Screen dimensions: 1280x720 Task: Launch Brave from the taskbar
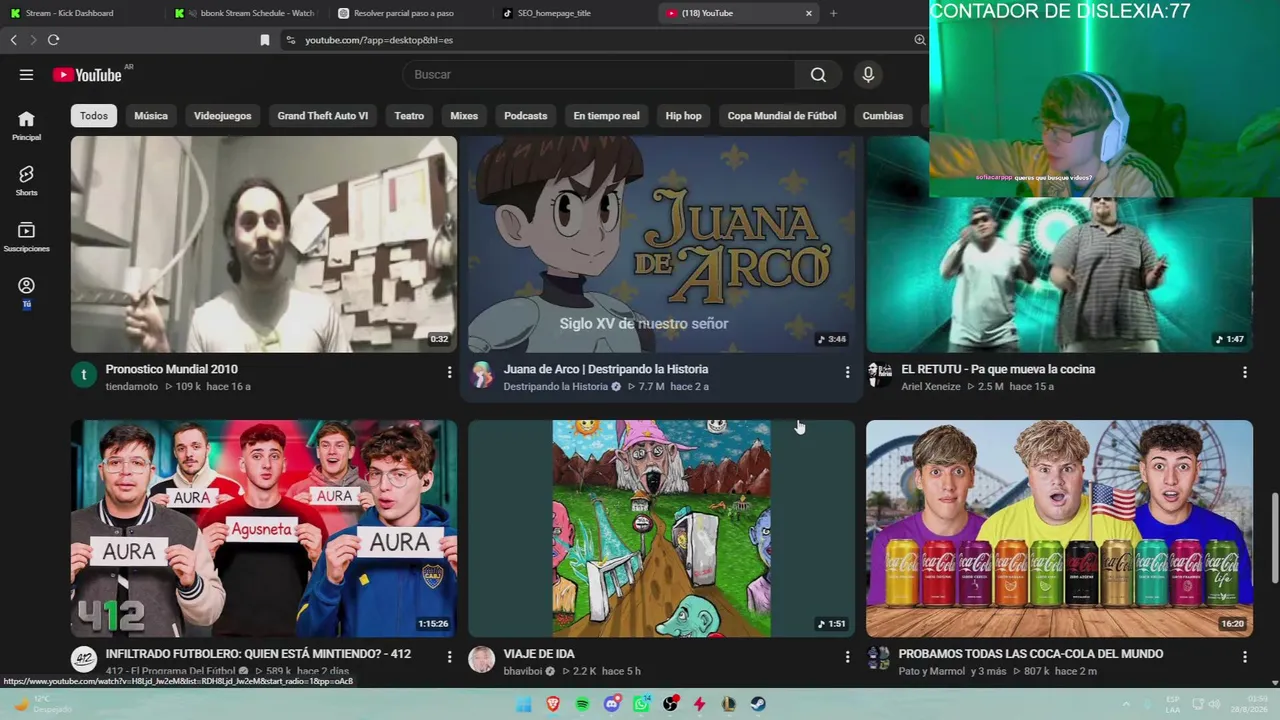point(553,704)
